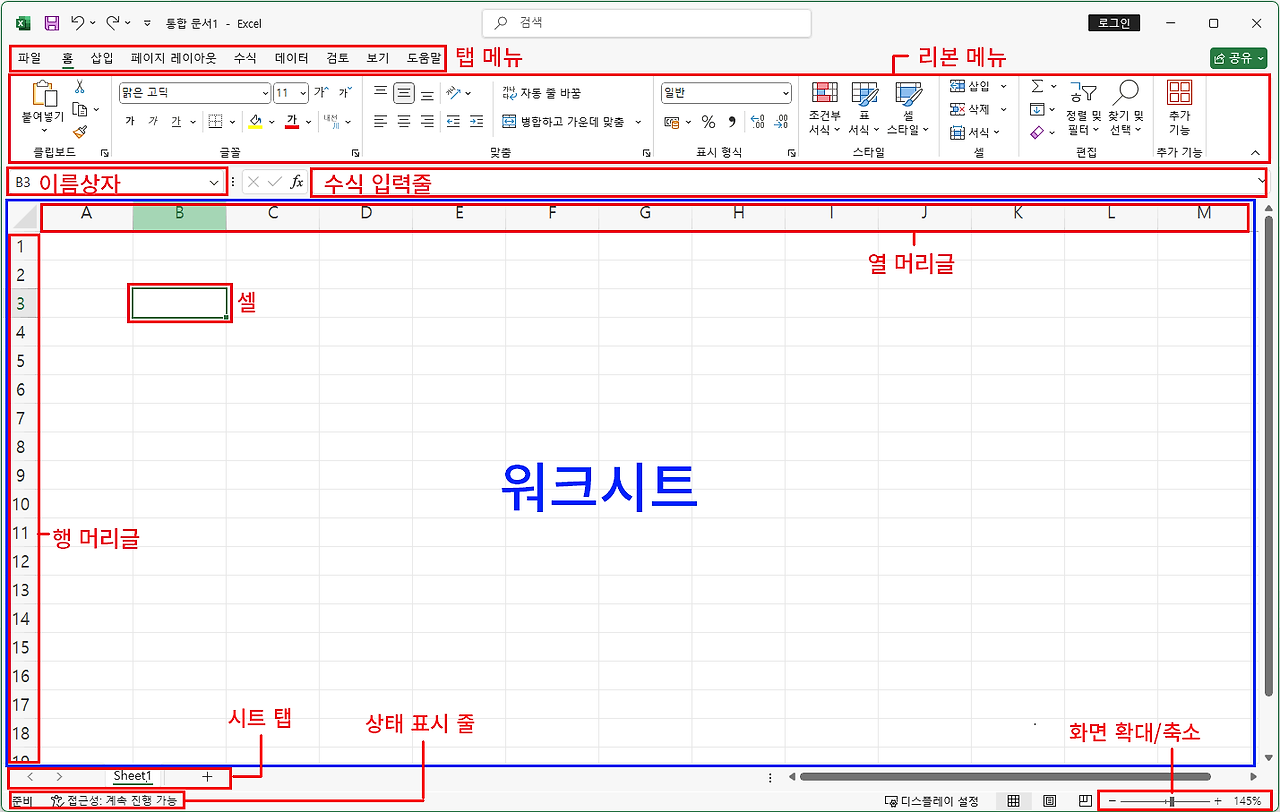
Task: Toggle right horizontal text alignment
Action: tap(427, 121)
